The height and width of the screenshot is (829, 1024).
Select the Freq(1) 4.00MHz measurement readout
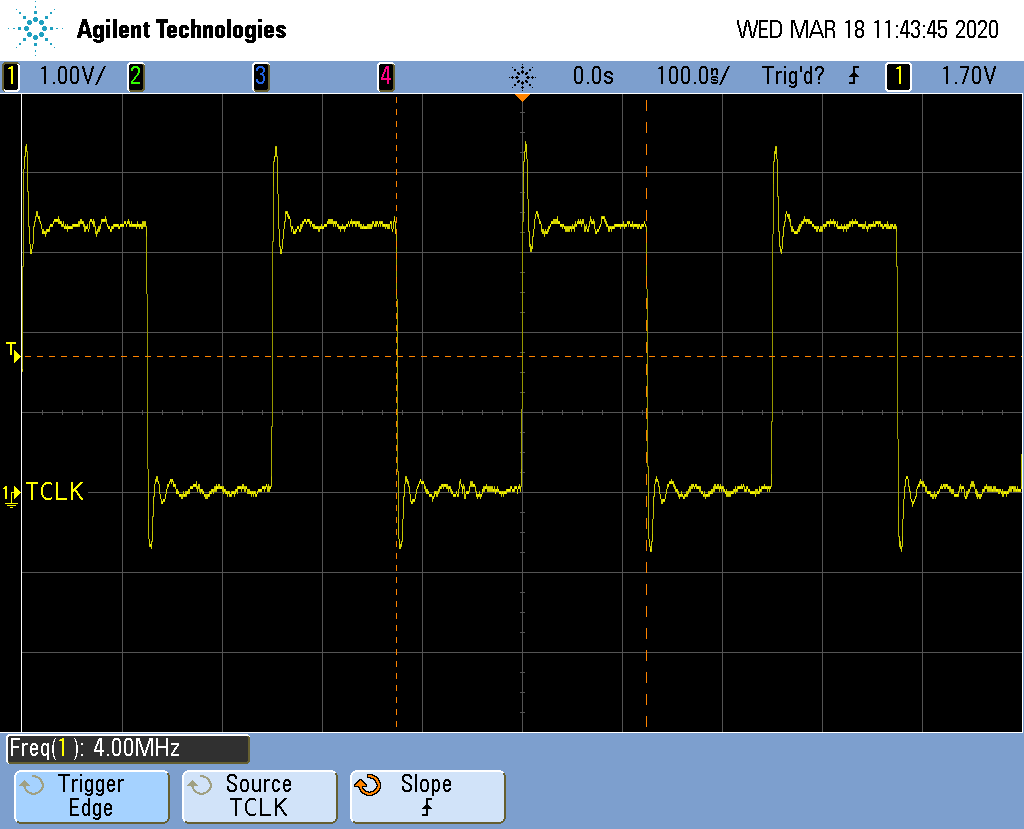[x=127, y=748]
